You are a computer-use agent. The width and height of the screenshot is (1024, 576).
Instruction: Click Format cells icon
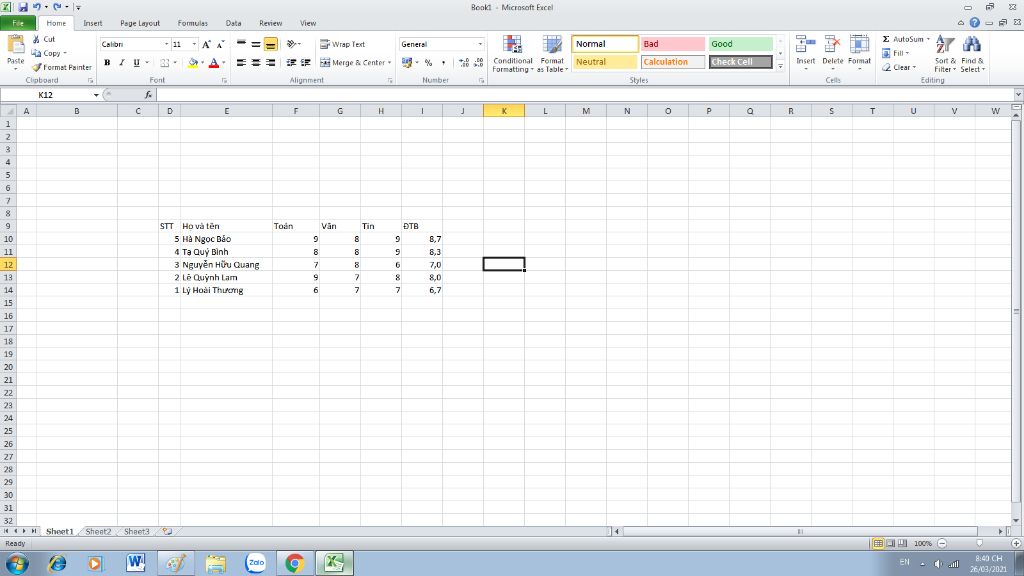click(x=859, y=46)
